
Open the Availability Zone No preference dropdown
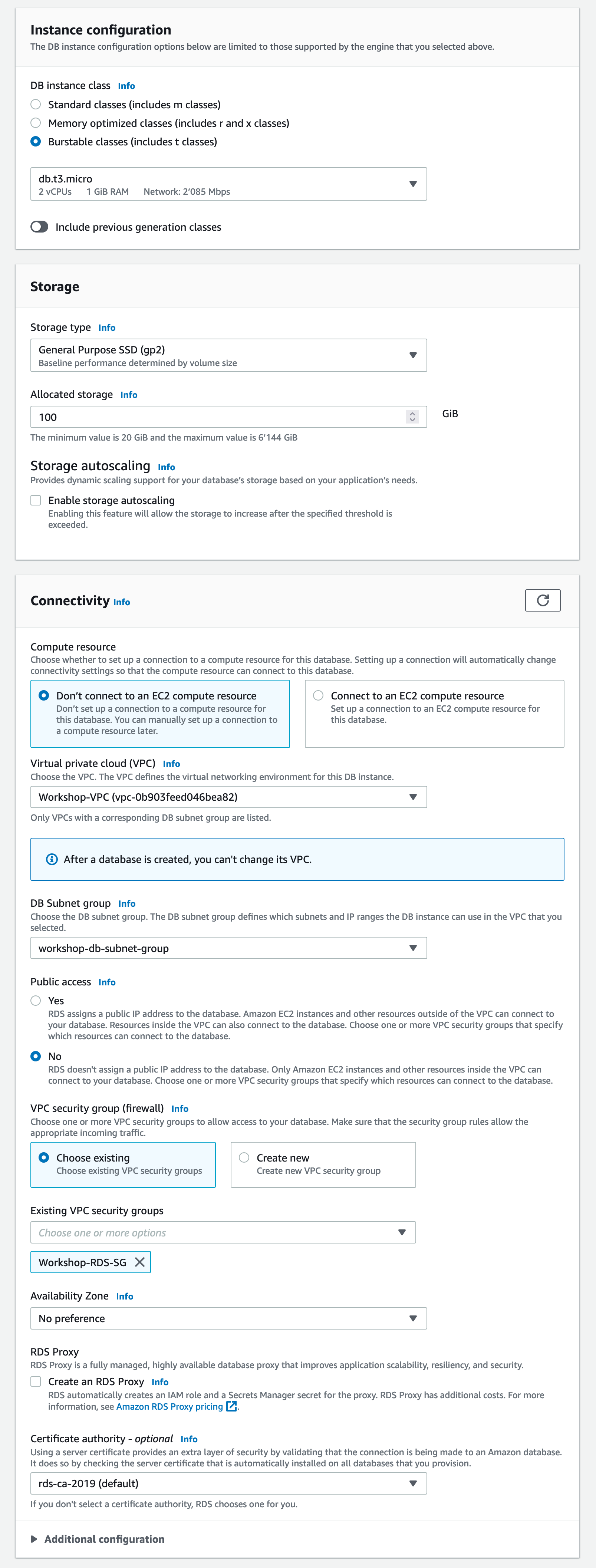(228, 1318)
